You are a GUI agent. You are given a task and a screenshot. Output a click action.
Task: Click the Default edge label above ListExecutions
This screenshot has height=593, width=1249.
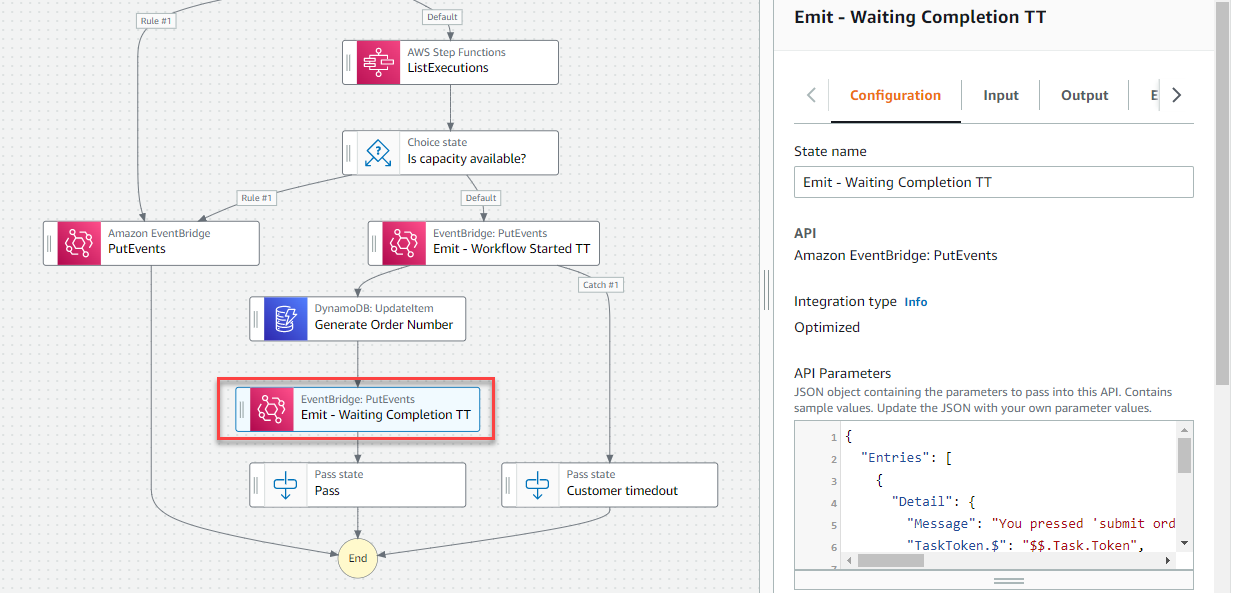(x=442, y=17)
